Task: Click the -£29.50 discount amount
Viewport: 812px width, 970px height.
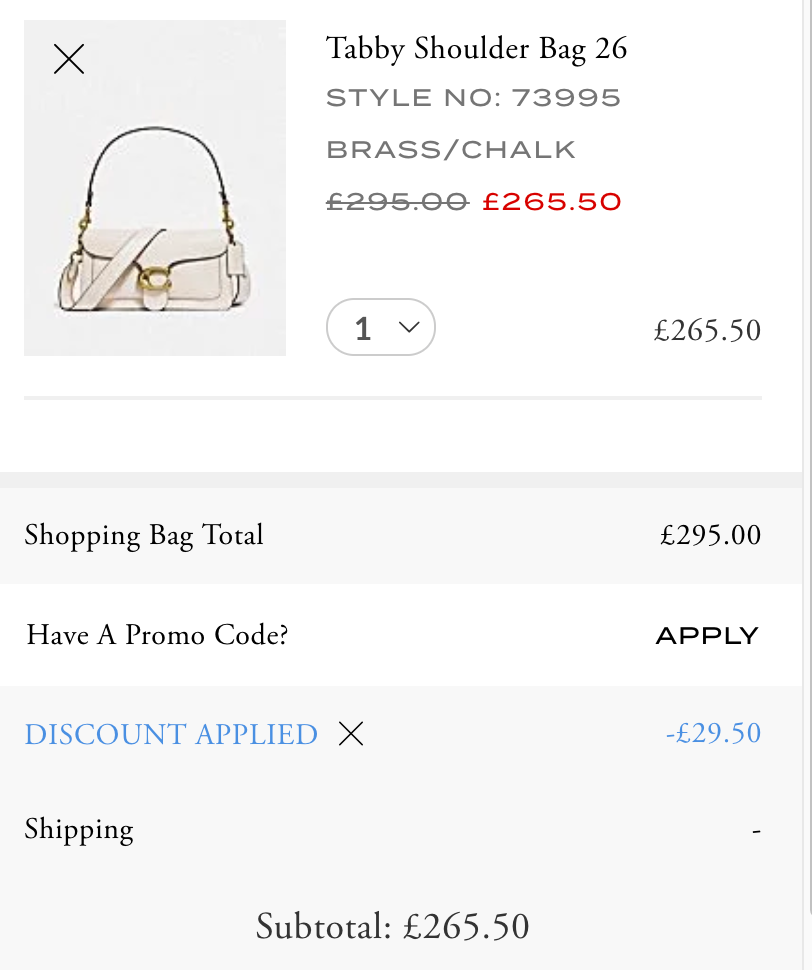Action: (x=713, y=733)
